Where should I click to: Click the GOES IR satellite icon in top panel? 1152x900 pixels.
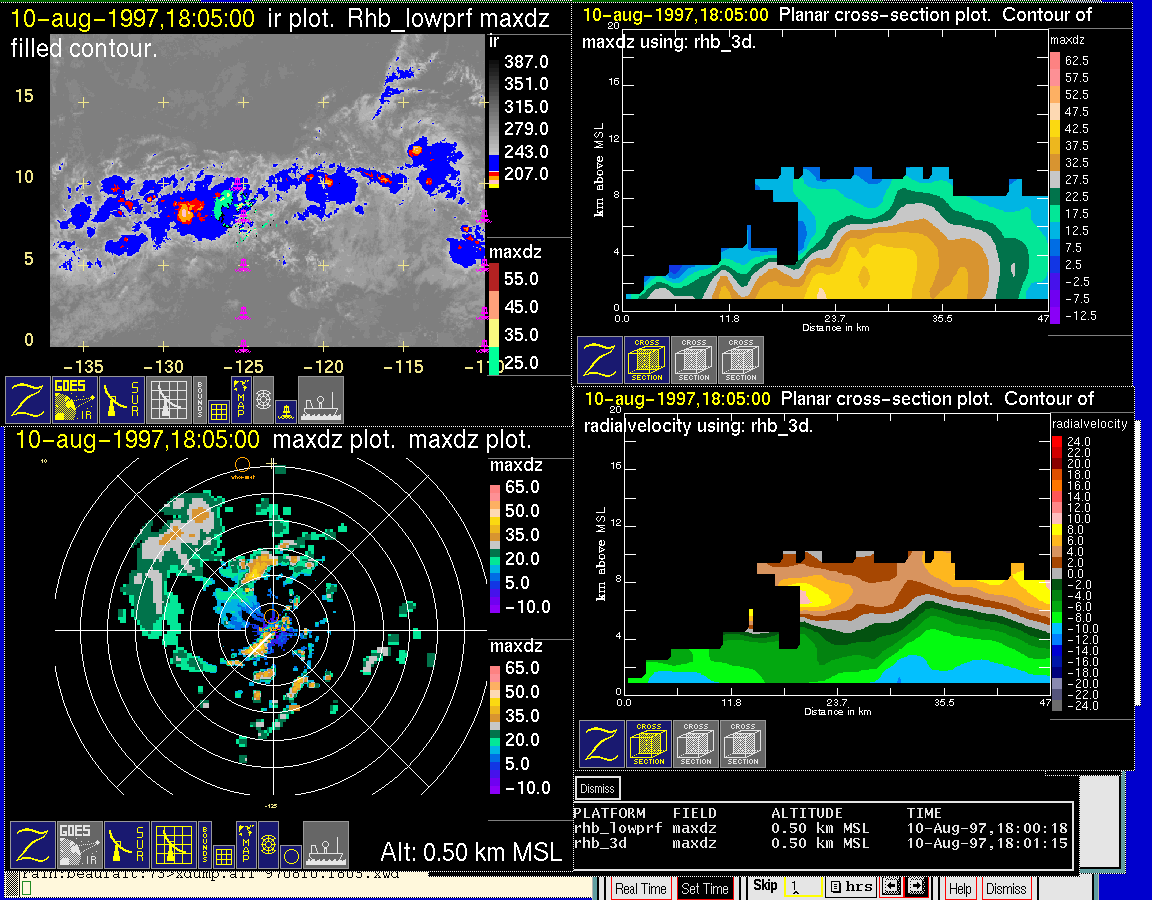[76, 399]
